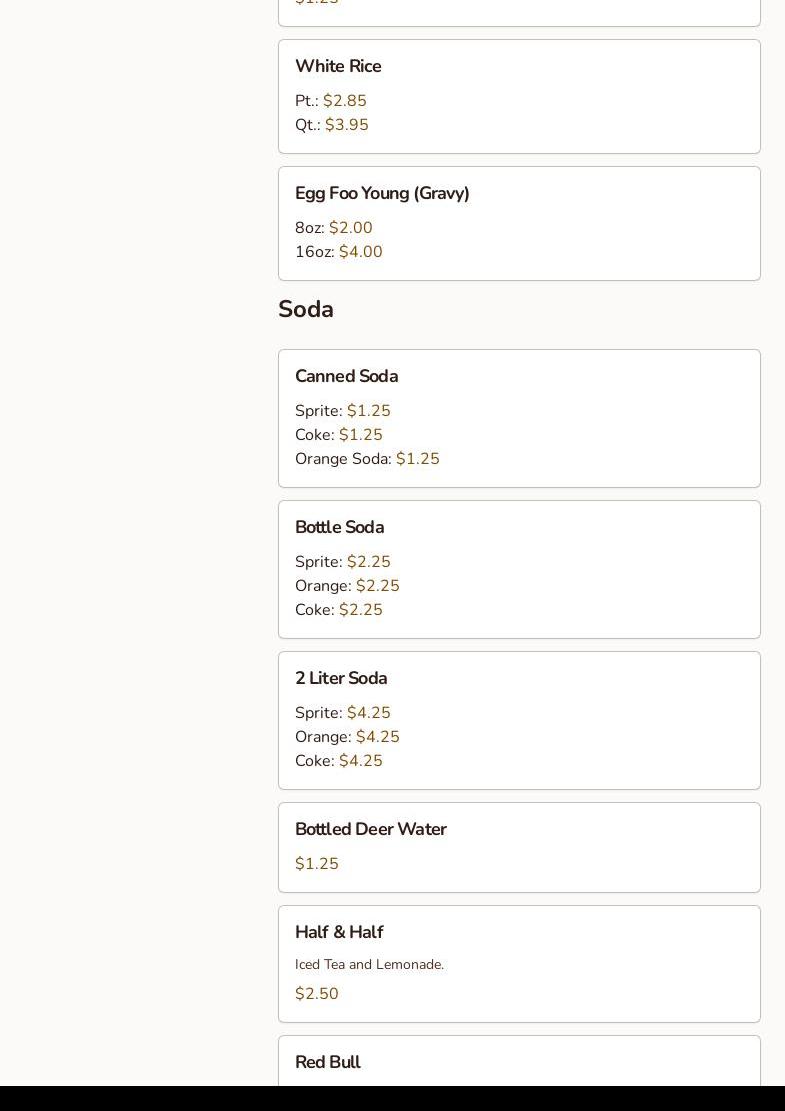
Task: Choose the 8oz gravy option
Action: tap(334, 228)
